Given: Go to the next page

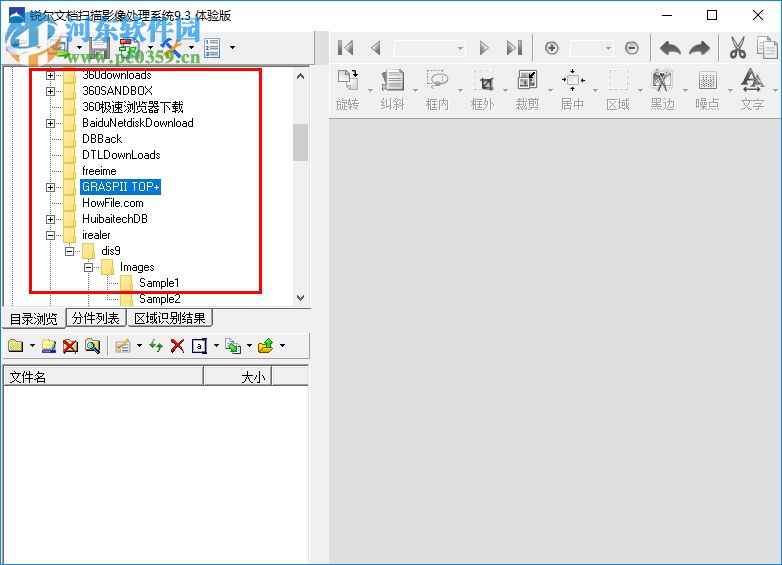Looking at the screenshot, I should pyautogui.click(x=484, y=48).
